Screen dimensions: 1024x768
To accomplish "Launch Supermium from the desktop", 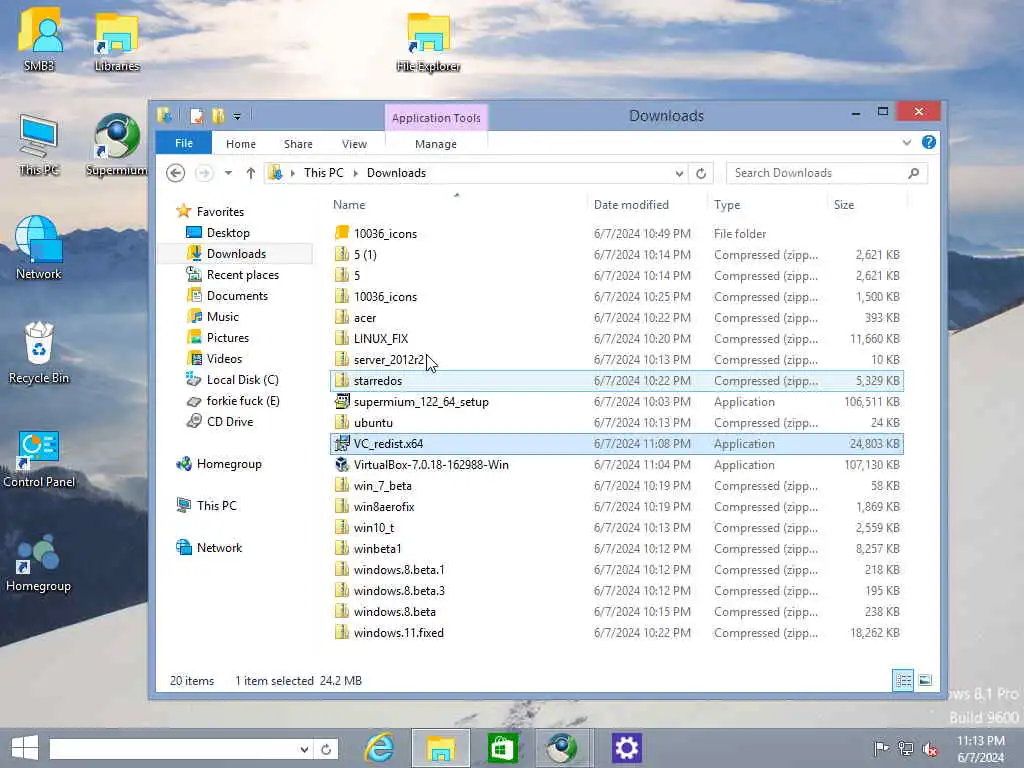I will 116,145.
